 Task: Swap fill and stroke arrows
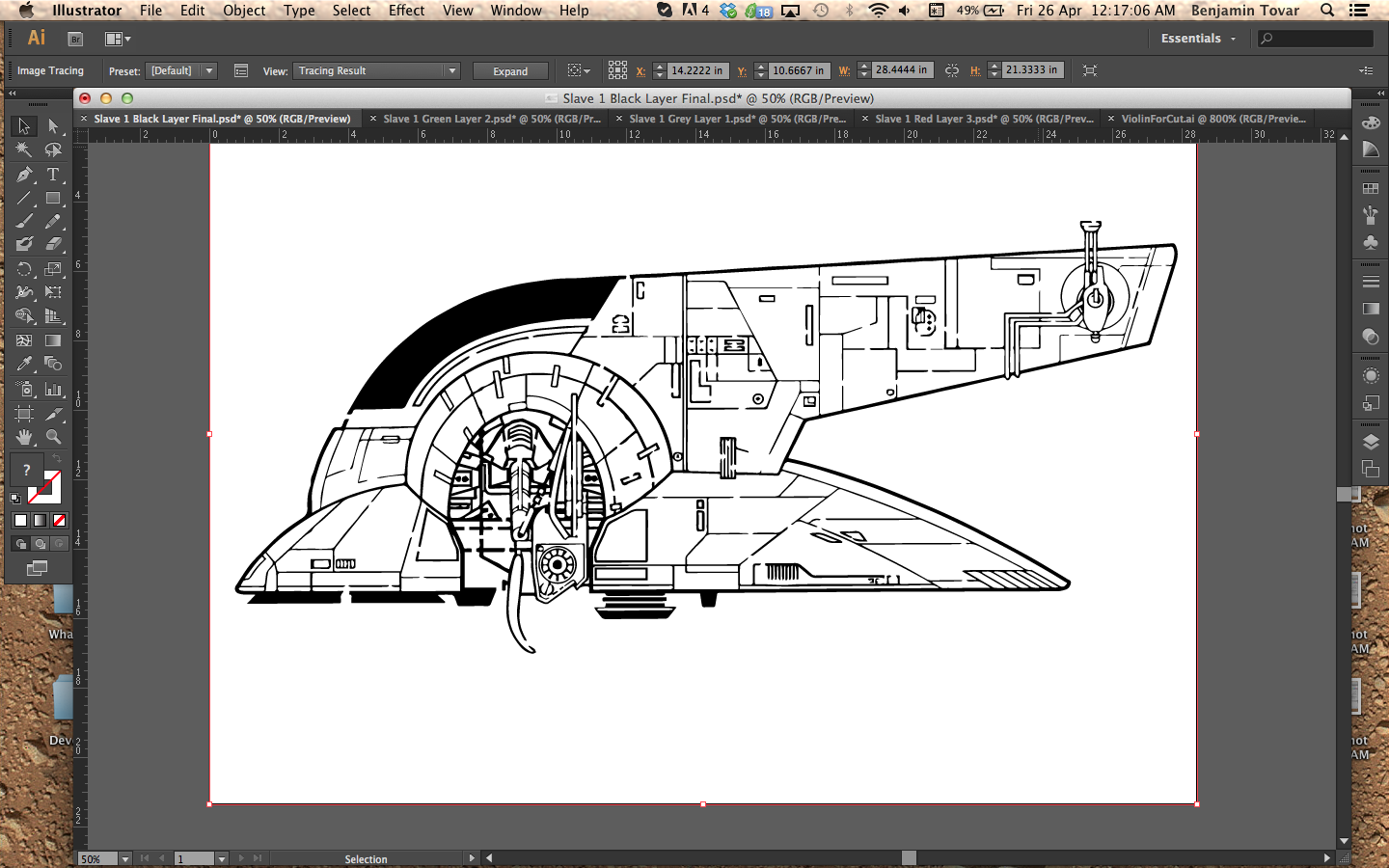[x=56, y=458]
